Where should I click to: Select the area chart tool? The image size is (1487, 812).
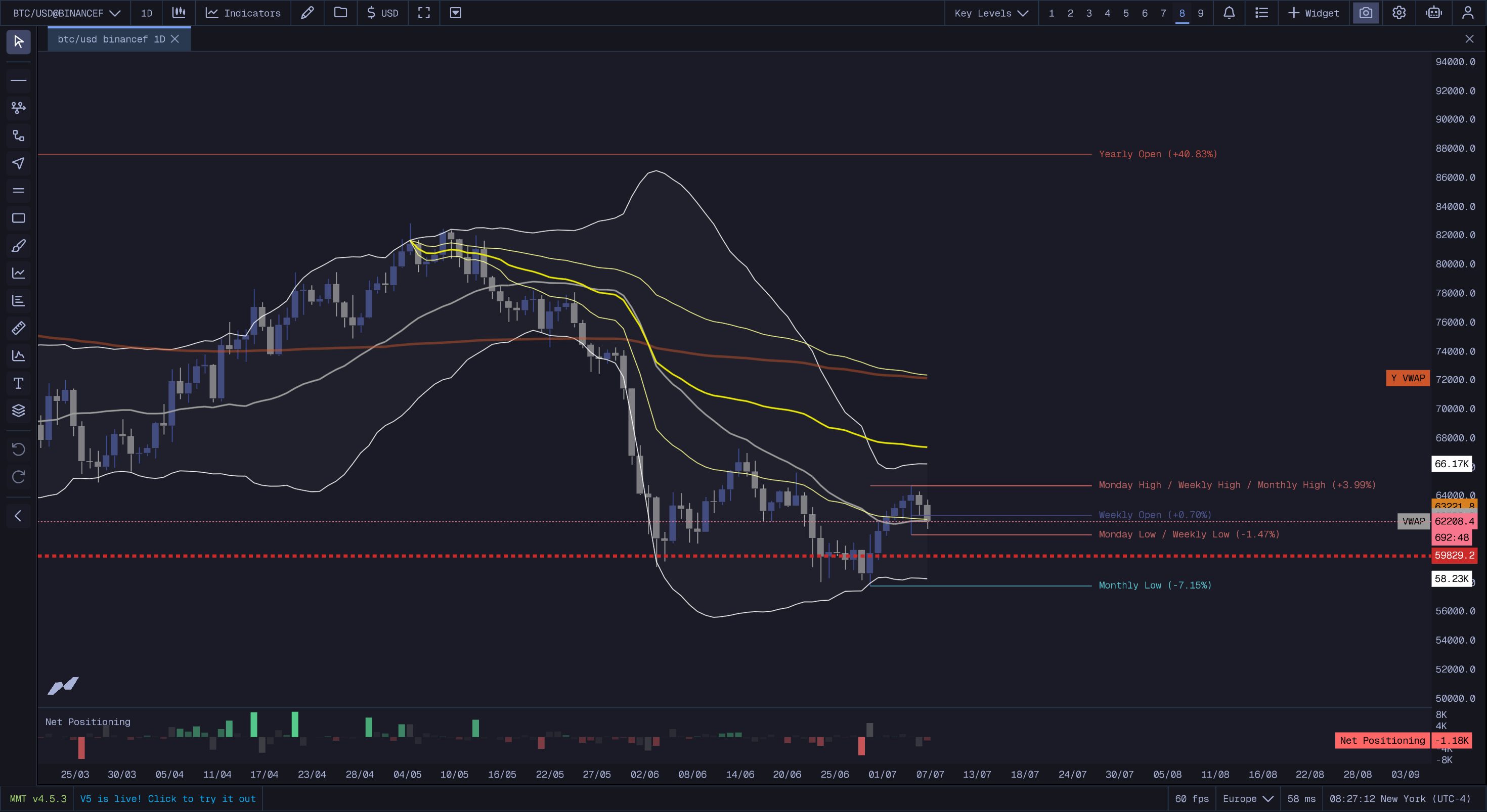click(19, 355)
